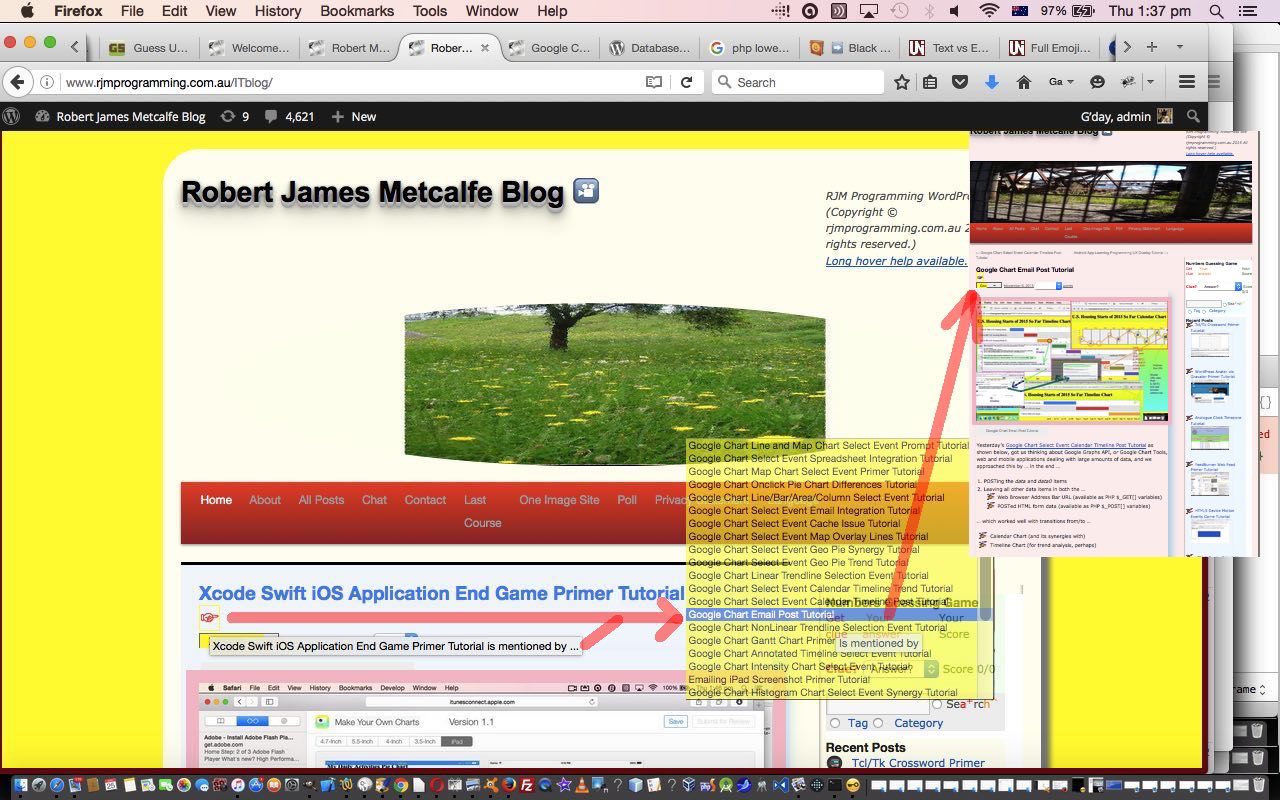
Task: Open the Answer? selector in guessing game
Action: click(903, 669)
